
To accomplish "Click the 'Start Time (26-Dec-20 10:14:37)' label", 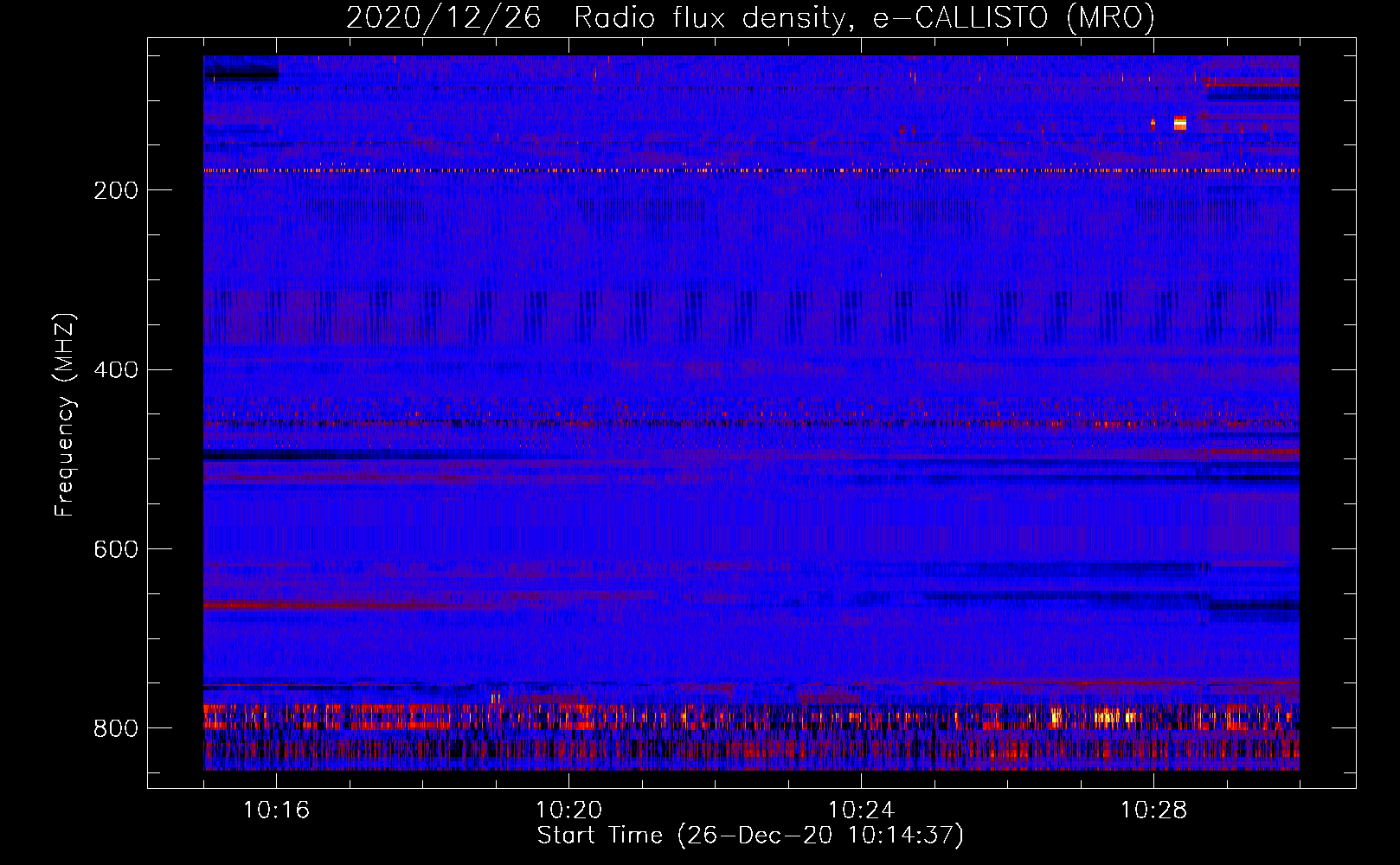I will (x=750, y=836).
